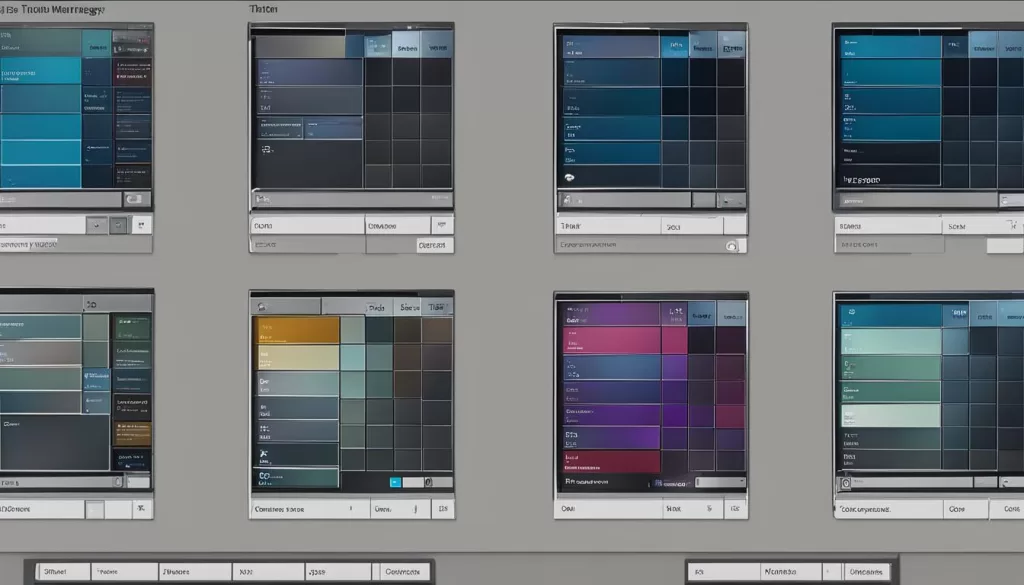Select the pale yellow swatch row
This screenshot has height=585, width=1024.
pyautogui.click(x=296, y=358)
